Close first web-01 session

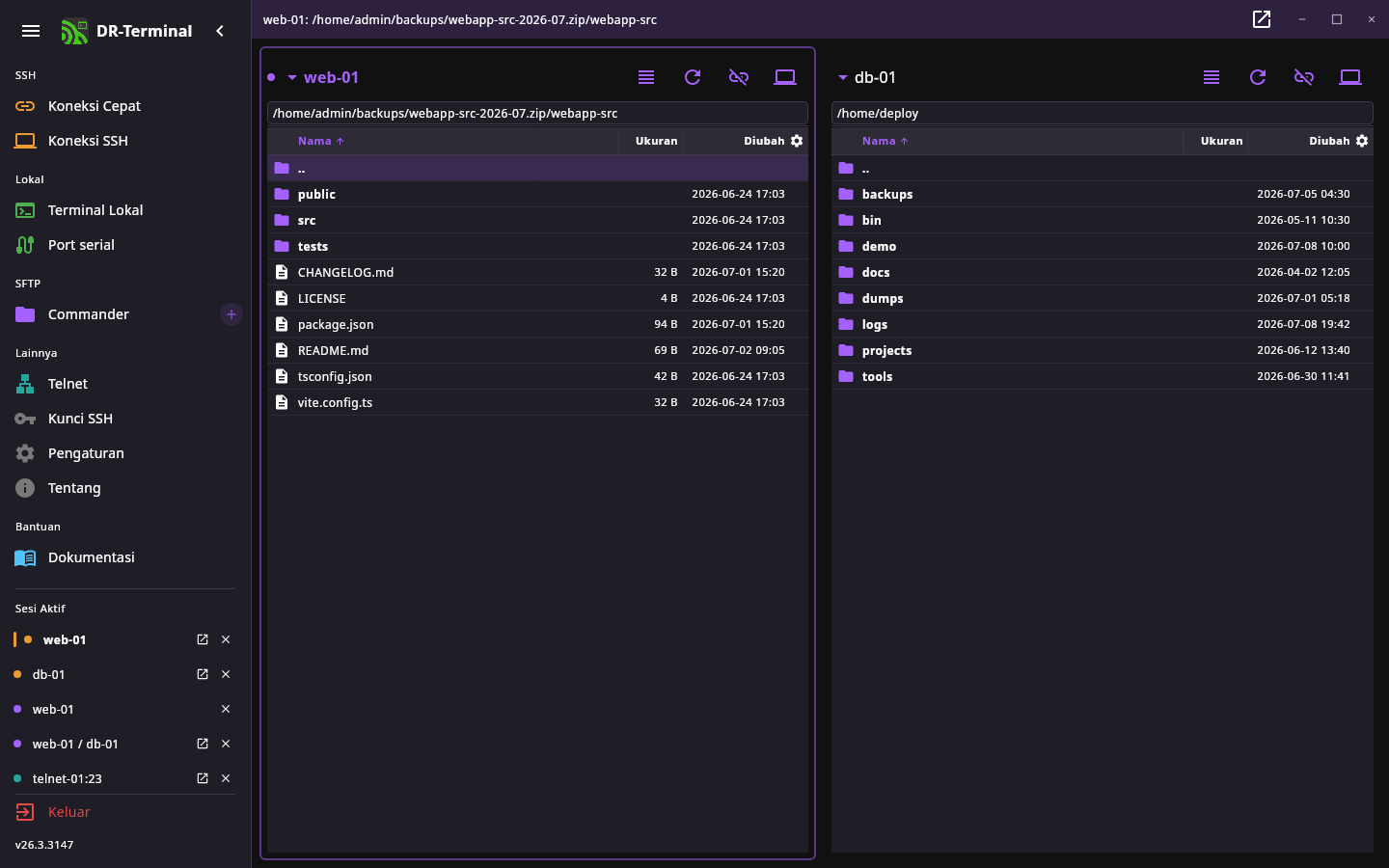coord(226,639)
